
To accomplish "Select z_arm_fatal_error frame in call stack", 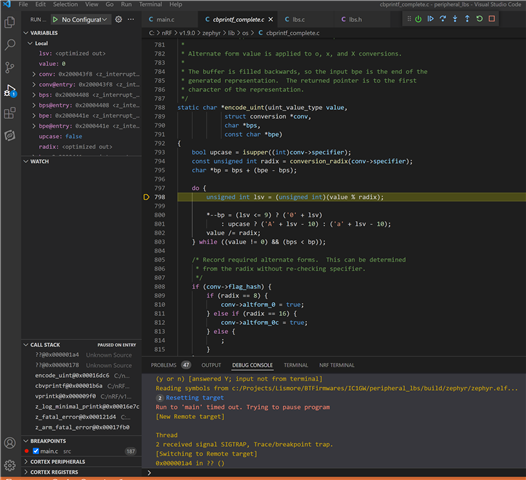I will point(82,427).
